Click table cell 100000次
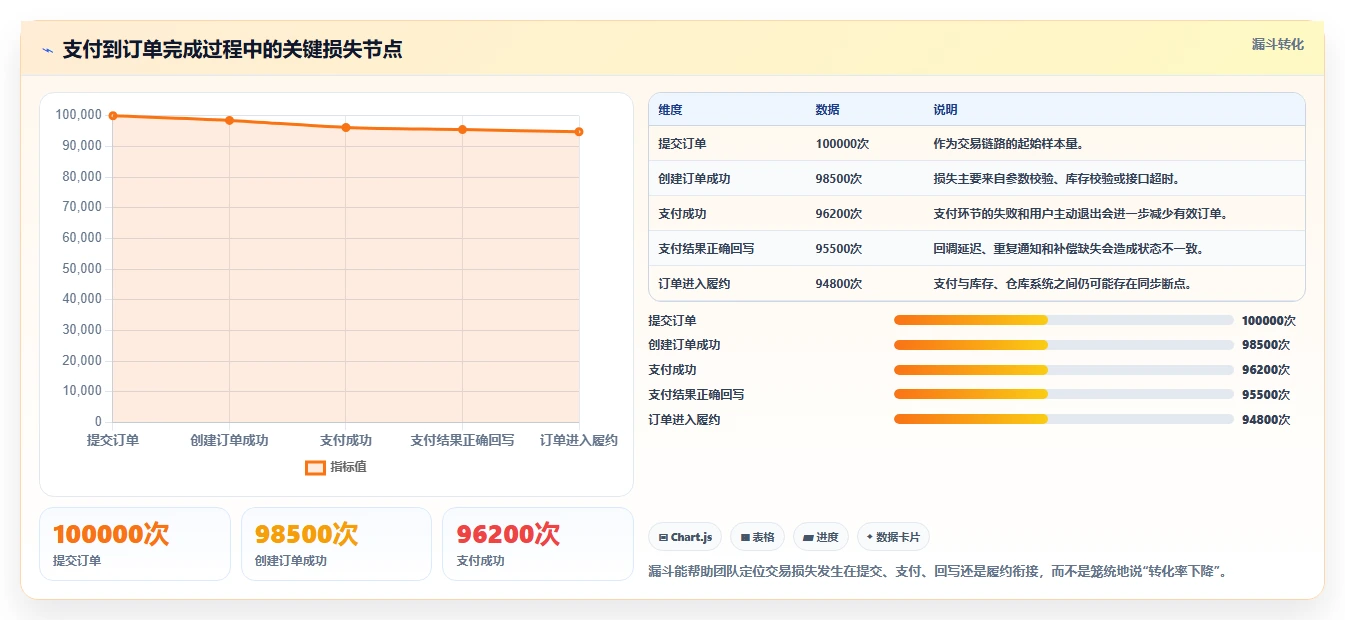This screenshot has width=1345, height=620. [842, 144]
